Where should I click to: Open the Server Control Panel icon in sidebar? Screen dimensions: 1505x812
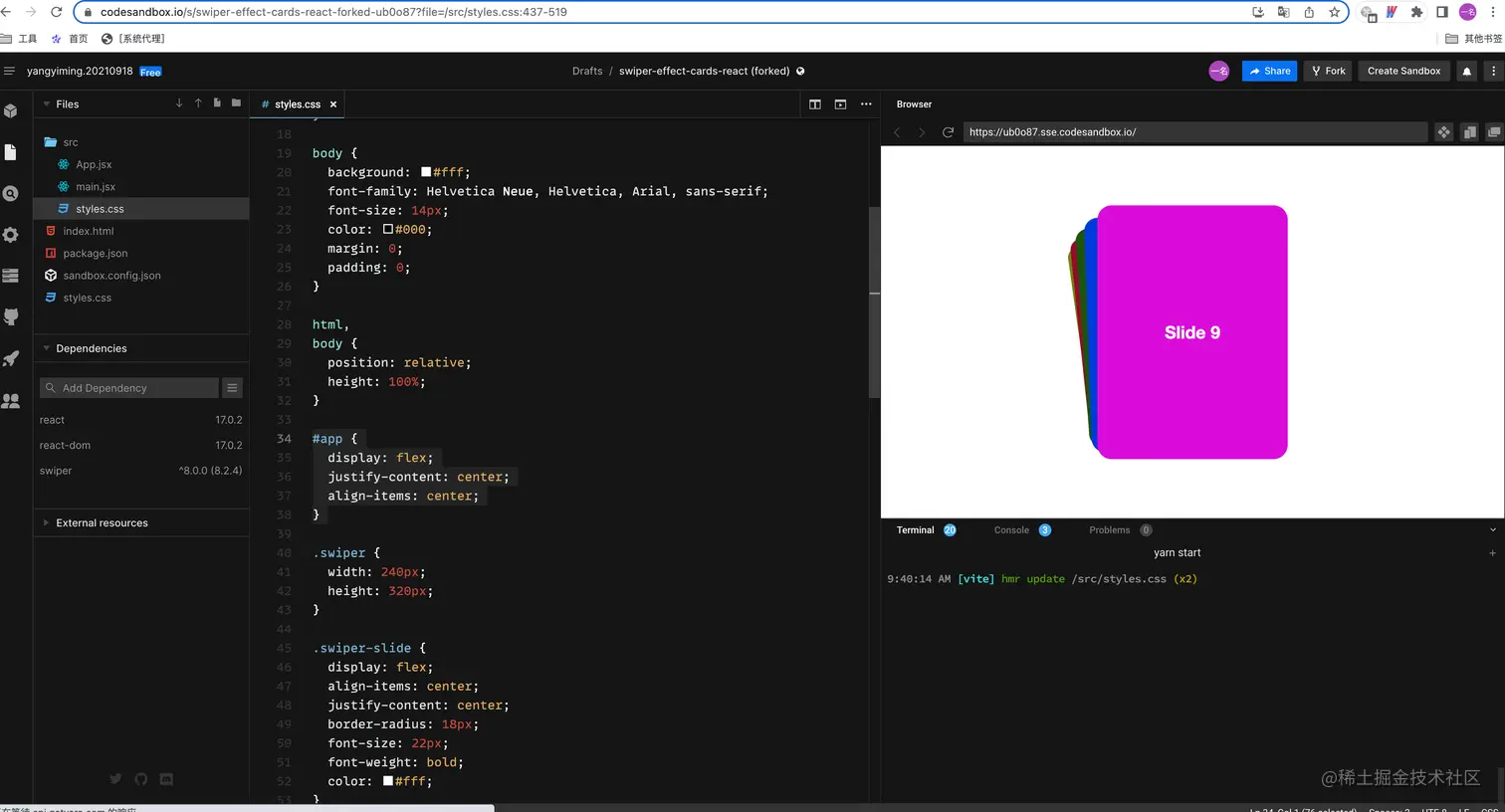point(11,276)
